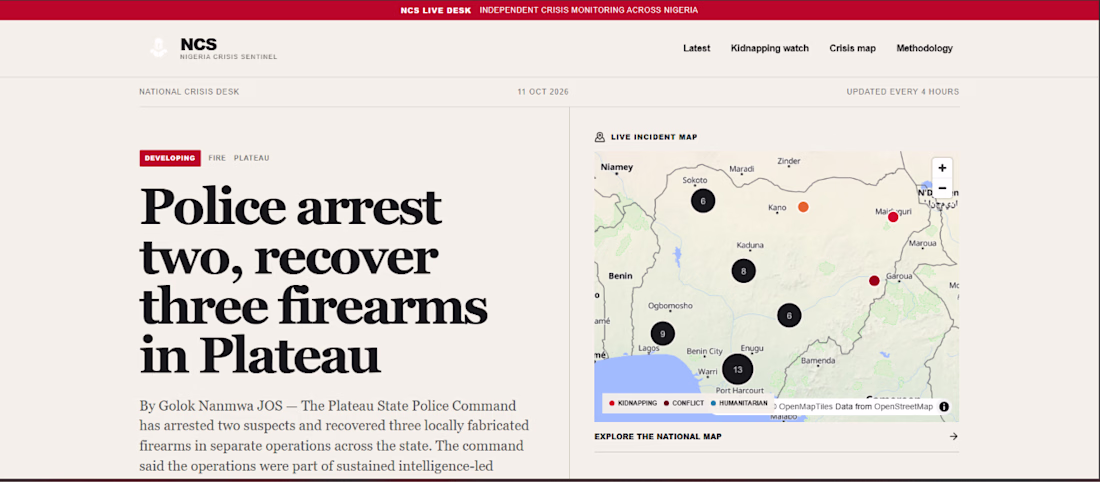Viewport: 1100px width, 482px height.
Task: Zoom out on the incident map
Action: click(941, 188)
